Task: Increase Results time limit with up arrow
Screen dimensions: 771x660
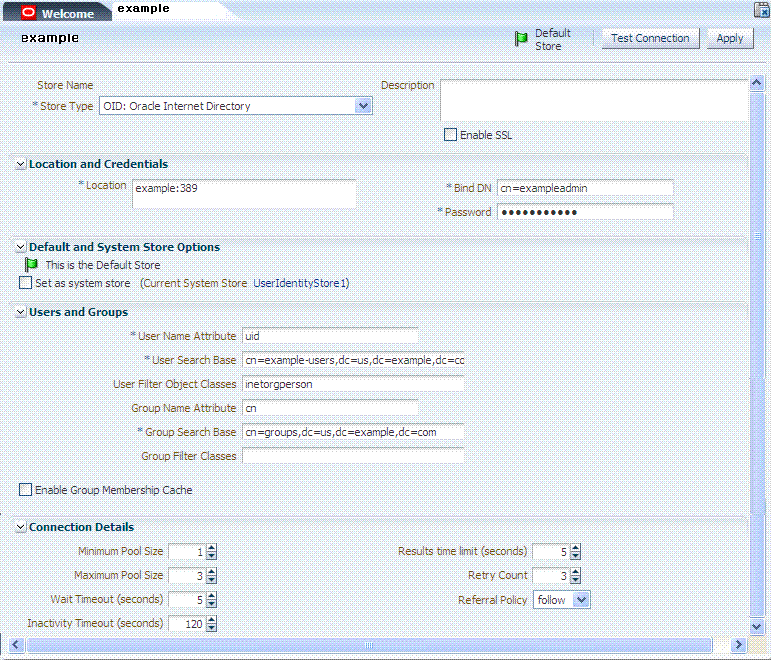Action: point(576,548)
